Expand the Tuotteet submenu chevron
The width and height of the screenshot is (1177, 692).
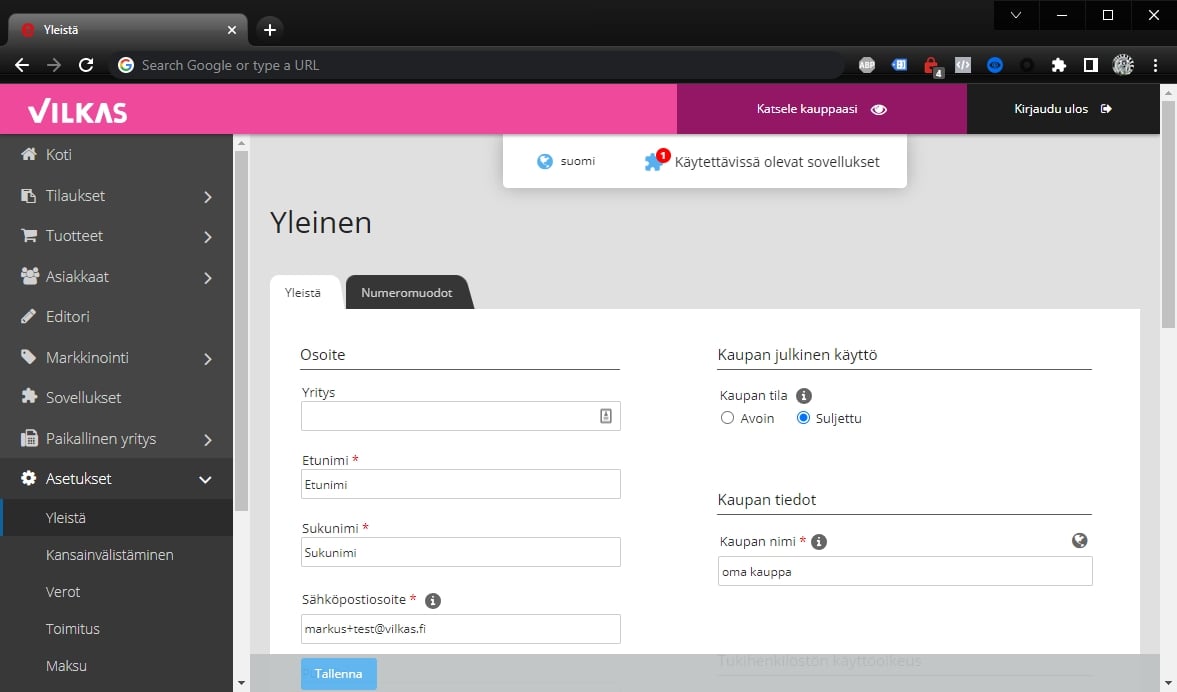208,237
